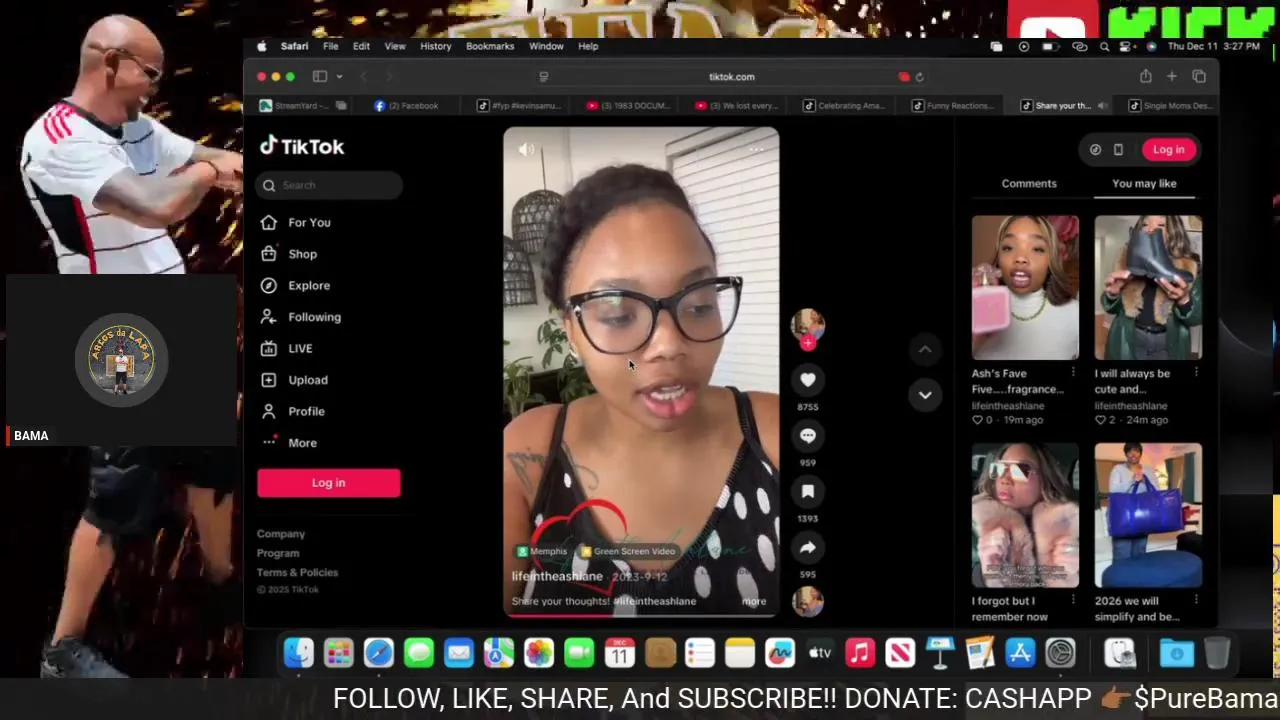Reload the page with the refresh icon
Screen dimensions: 1280x720
tap(920, 77)
